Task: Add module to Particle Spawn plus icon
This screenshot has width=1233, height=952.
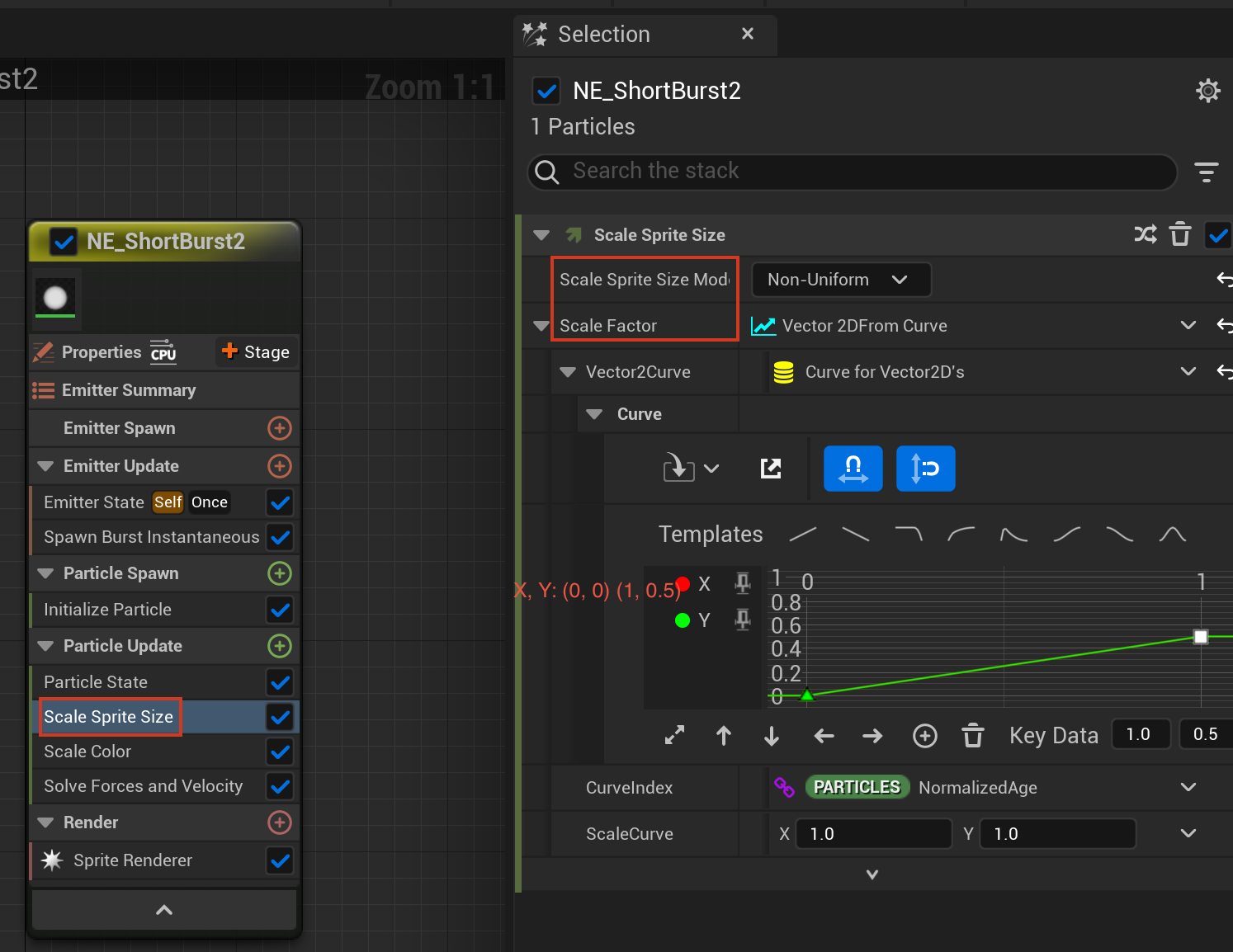Action: pos(280,573)
